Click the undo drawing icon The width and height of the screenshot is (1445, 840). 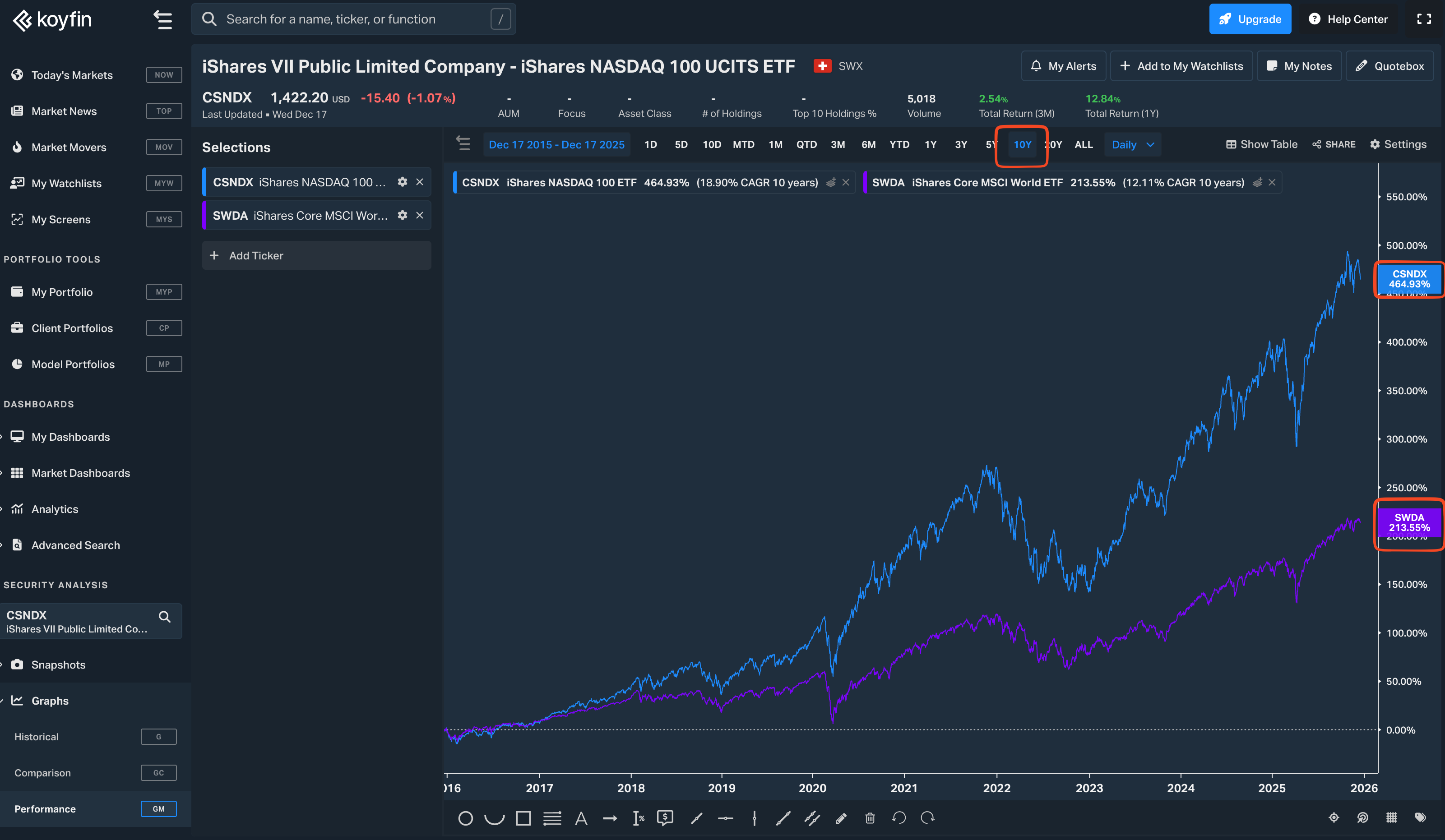click(898, 818)
